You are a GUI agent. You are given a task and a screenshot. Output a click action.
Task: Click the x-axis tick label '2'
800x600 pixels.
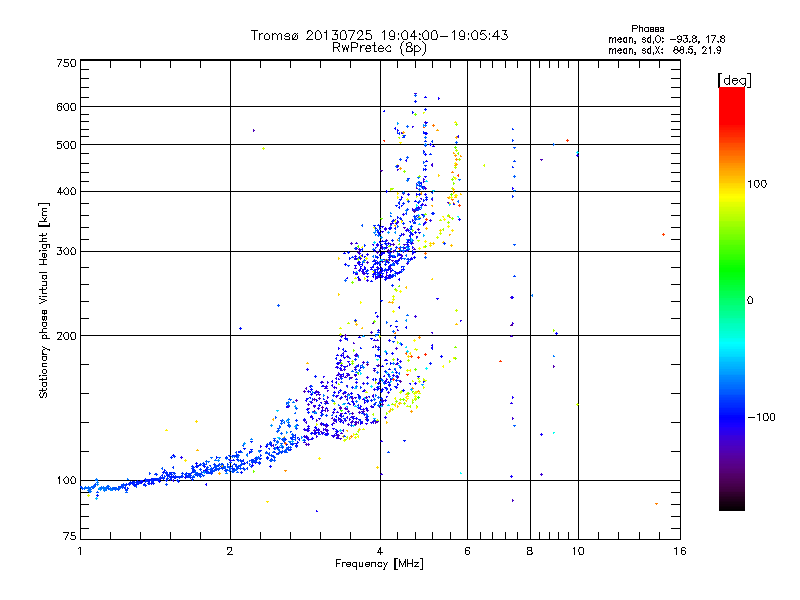click(230, 551)
